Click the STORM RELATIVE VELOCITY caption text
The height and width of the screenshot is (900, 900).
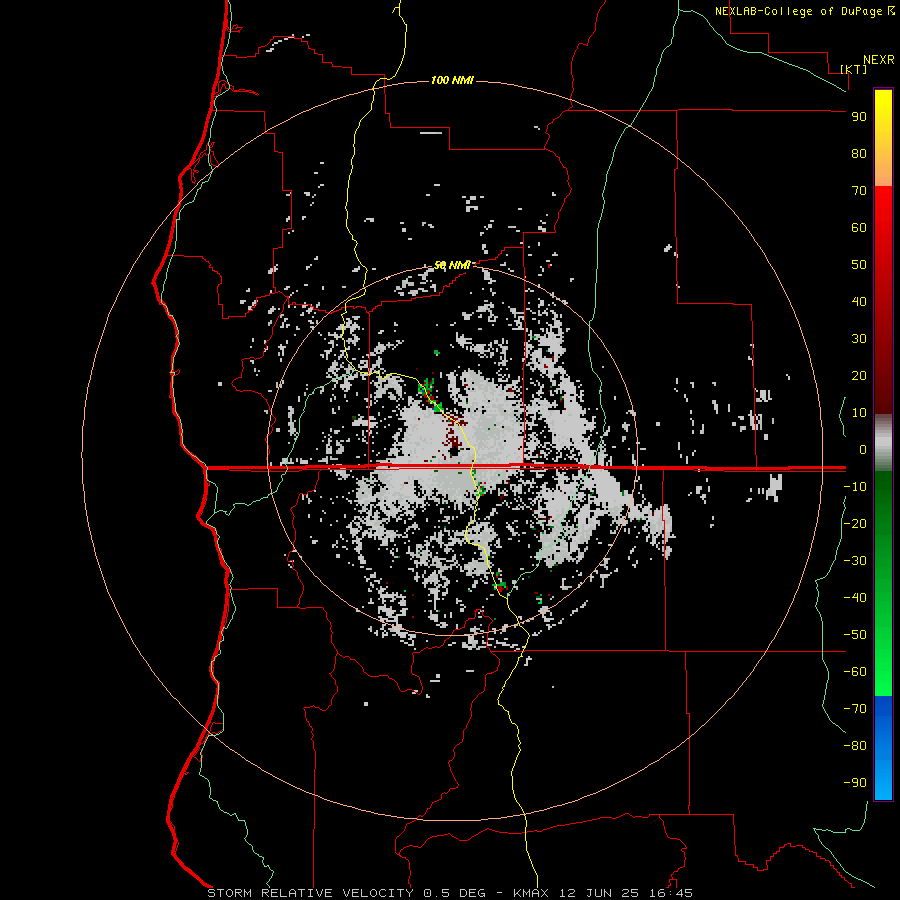click(310, 893)
